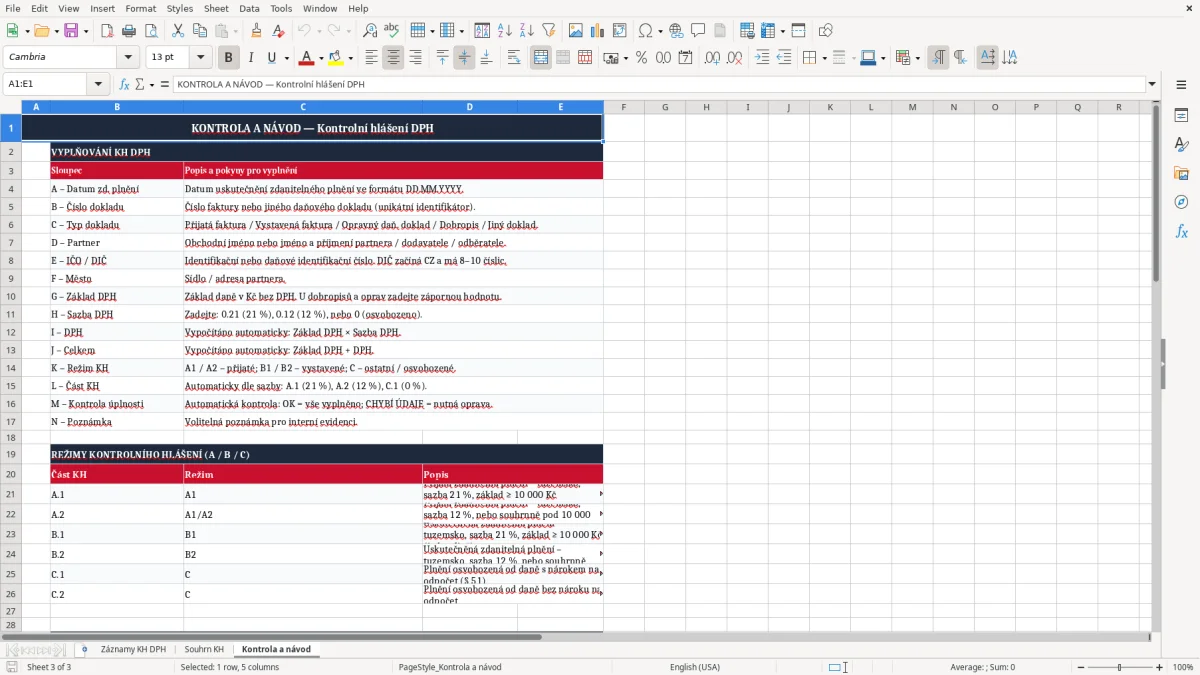Viewport: 1200px width, 675px height.
Task: Click the Format as Percent icon
Action: (641, 58)
